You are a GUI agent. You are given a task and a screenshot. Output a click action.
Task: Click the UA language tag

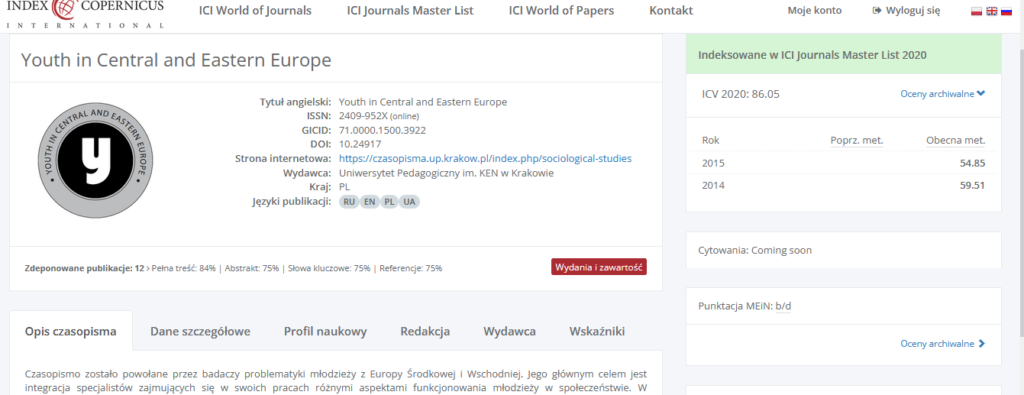(x=409, y=202)
